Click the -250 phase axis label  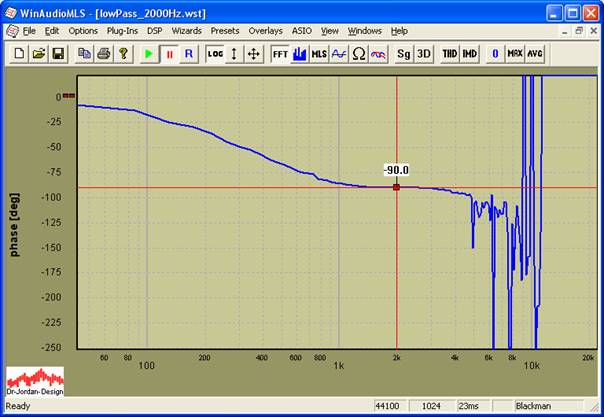point(51,347)
